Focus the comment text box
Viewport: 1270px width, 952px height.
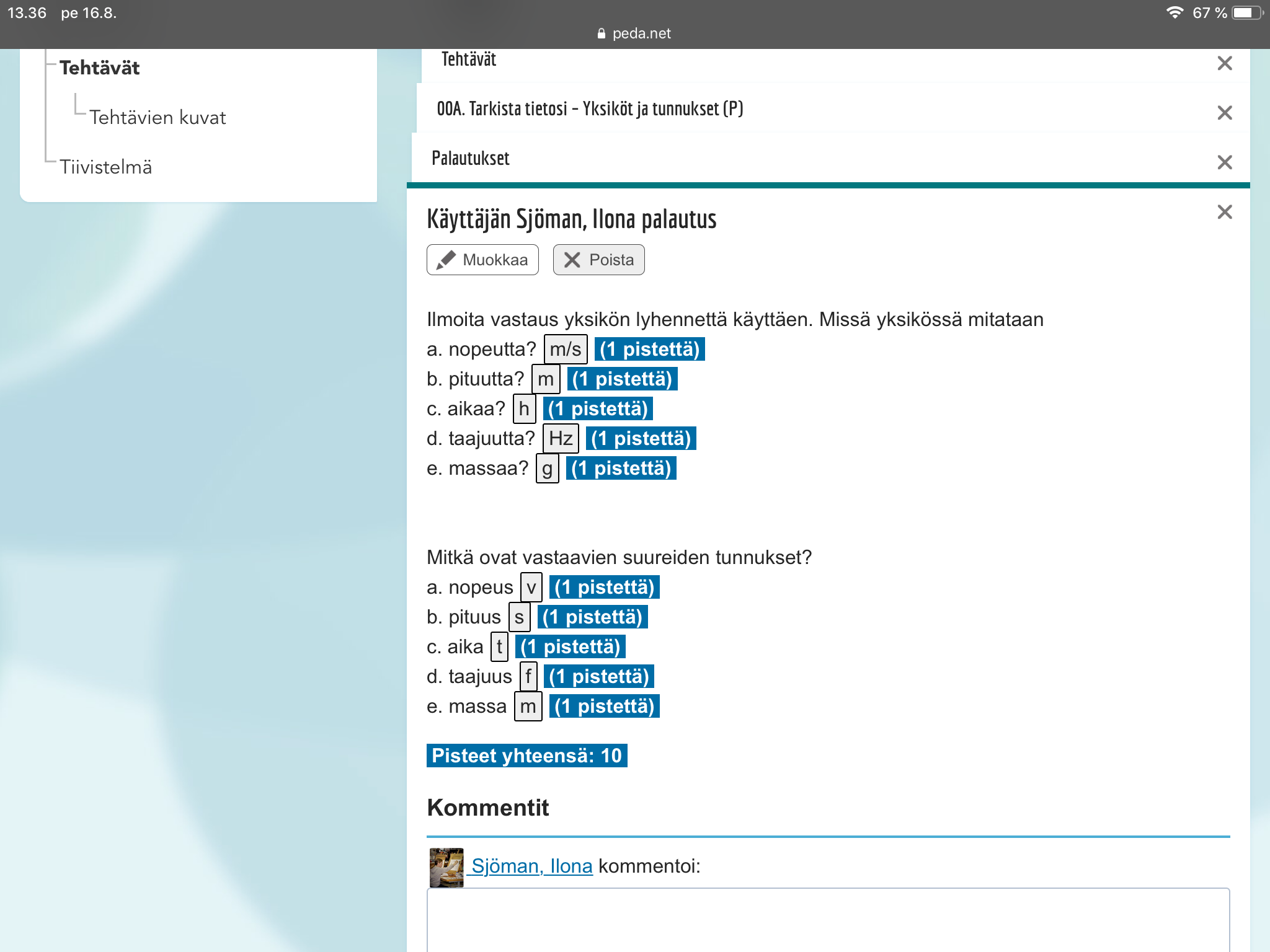point(827,920)
